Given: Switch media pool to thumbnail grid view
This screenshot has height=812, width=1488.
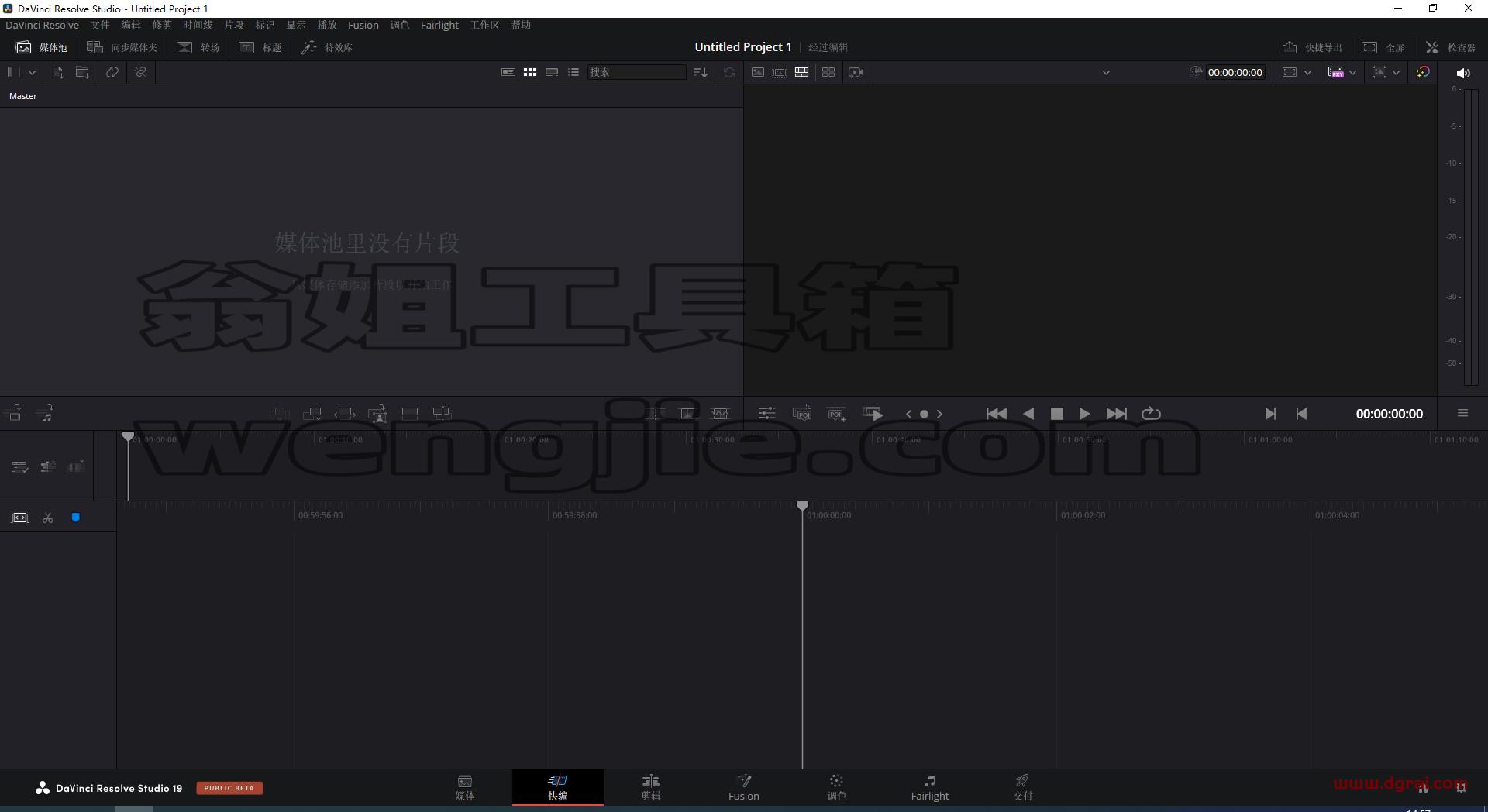Looking at the screenshot, I should point(530,72).
